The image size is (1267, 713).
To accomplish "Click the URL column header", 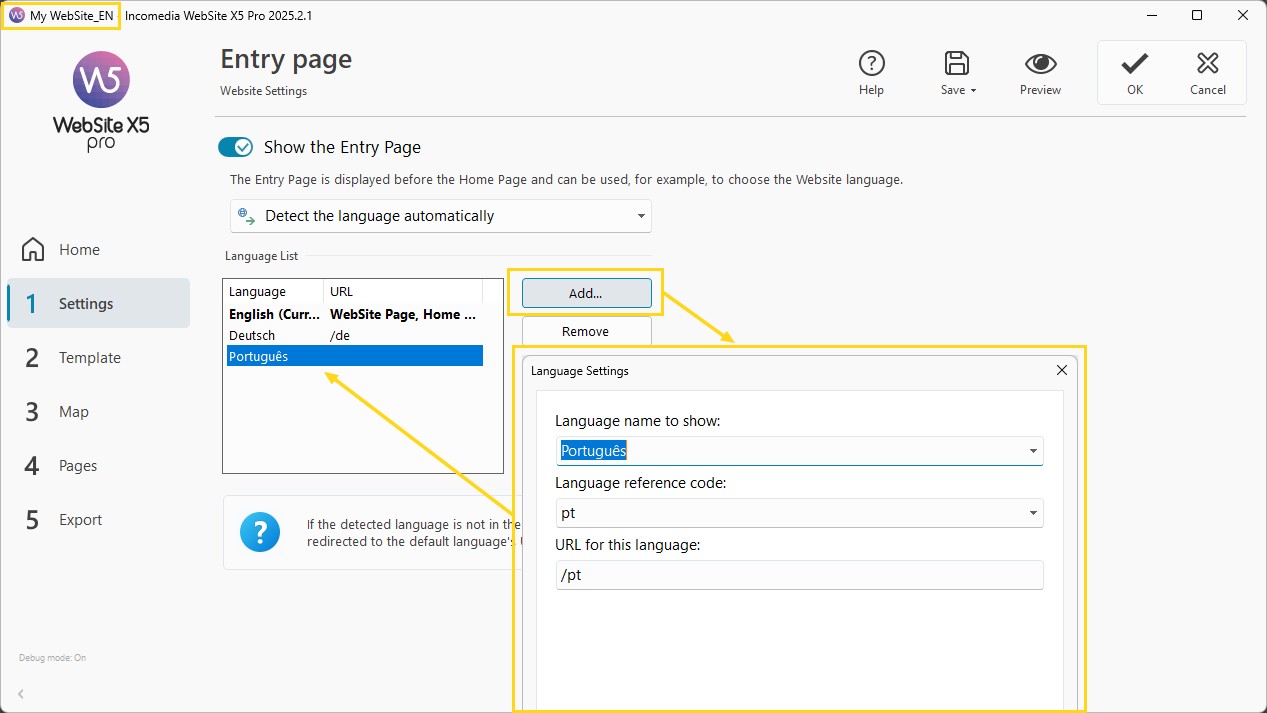I will [x=403, y=292].
